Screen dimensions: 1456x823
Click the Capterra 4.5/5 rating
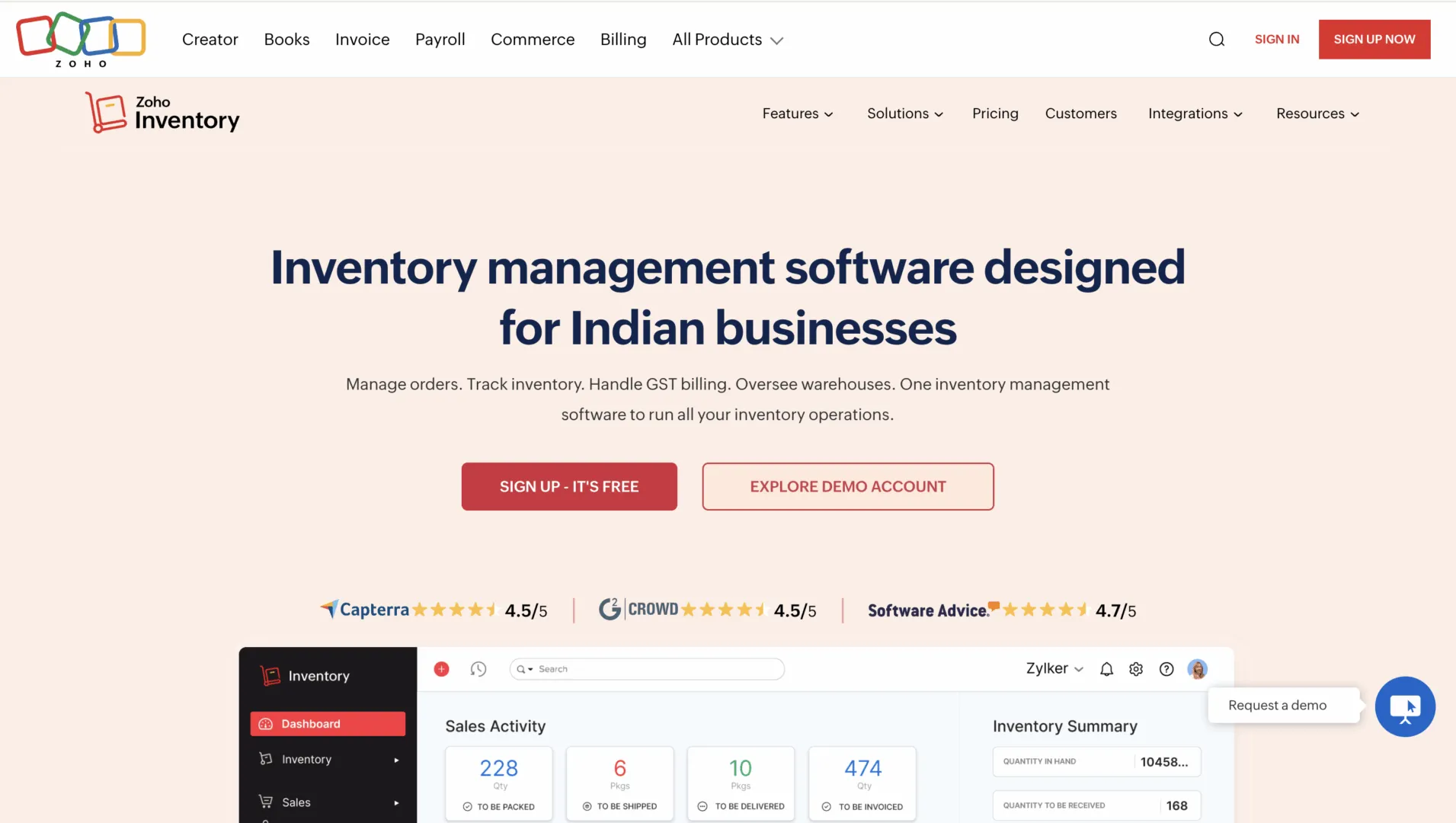coord(526,610)
